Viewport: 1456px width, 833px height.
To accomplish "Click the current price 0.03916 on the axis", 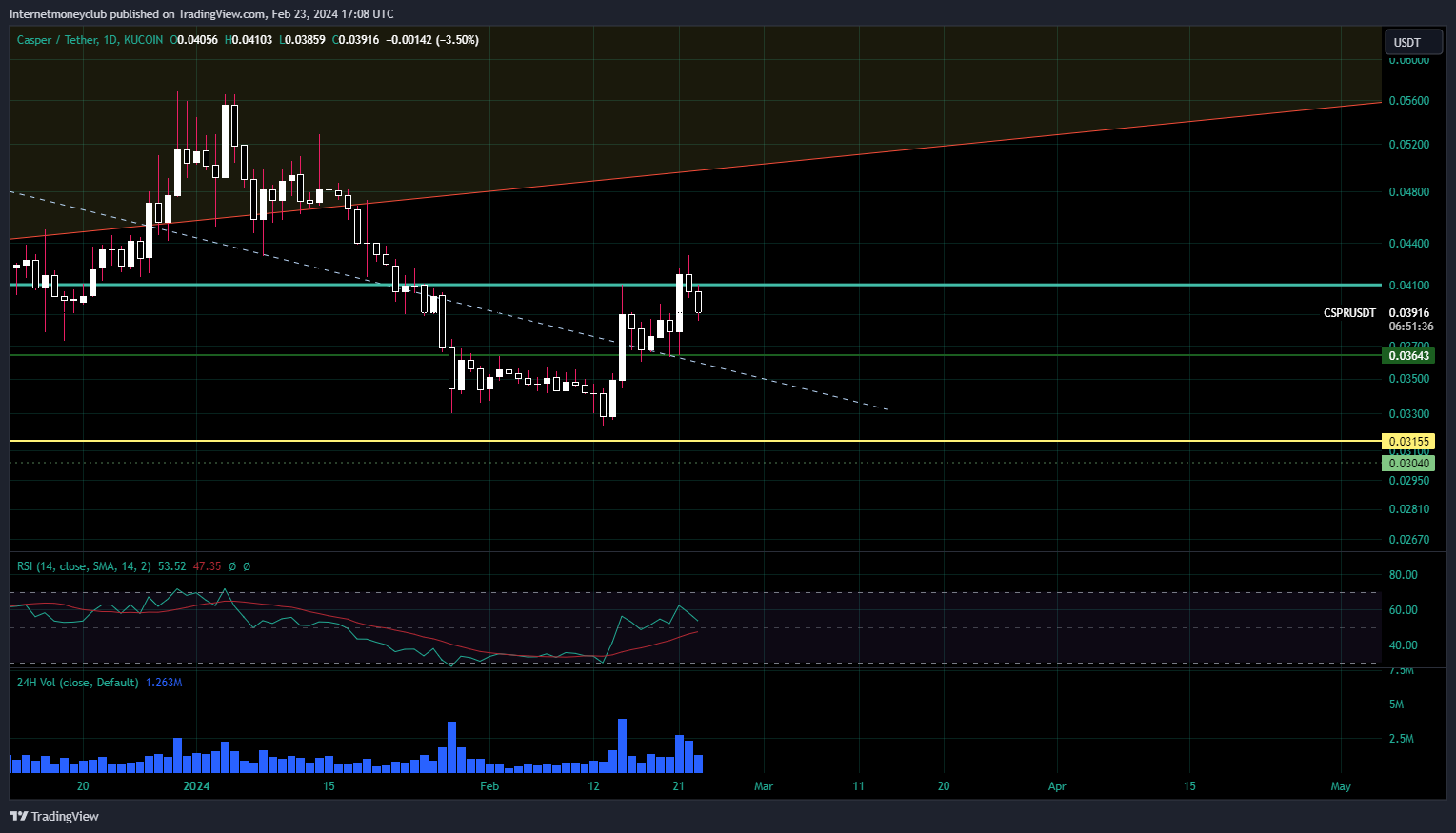I will [x=1408, y=313].
